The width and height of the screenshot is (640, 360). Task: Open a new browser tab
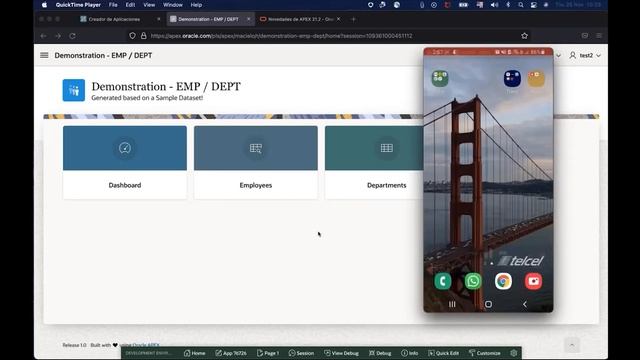(x=353, y=19)
